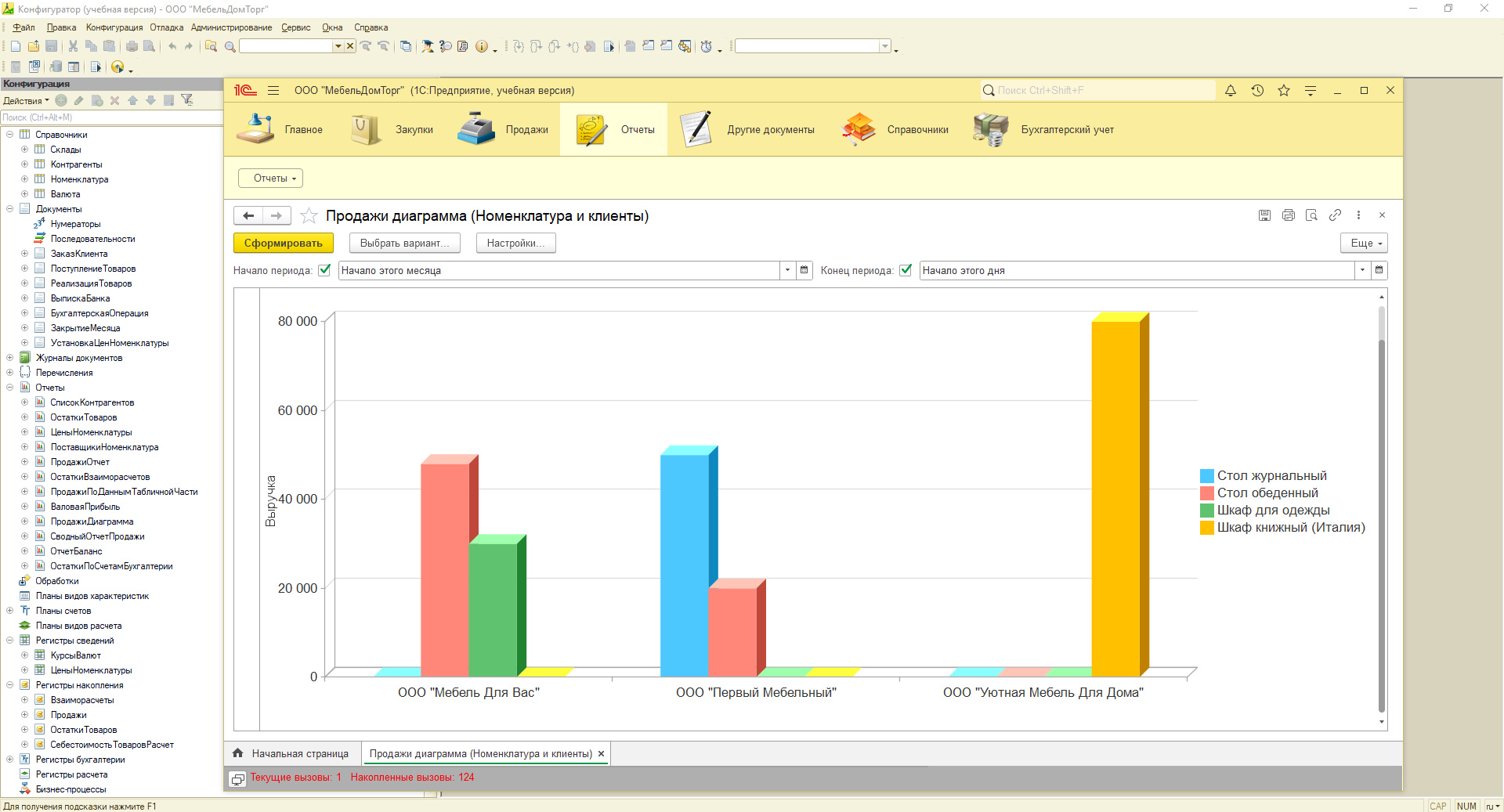The width and height of the screenshot is (1504, 812).
Task: Collapse the Документы tree node
Action: [10, 209]
